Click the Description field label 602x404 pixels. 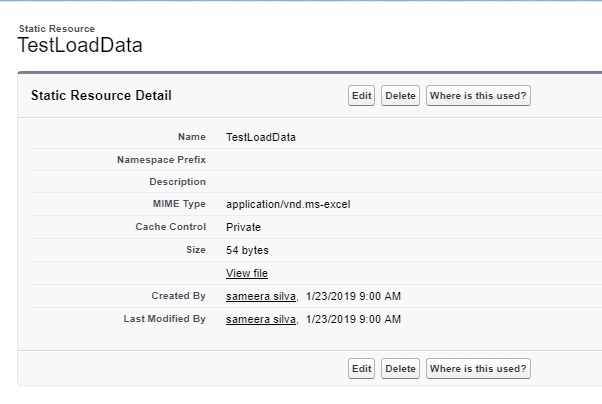[x=177, y=182]
